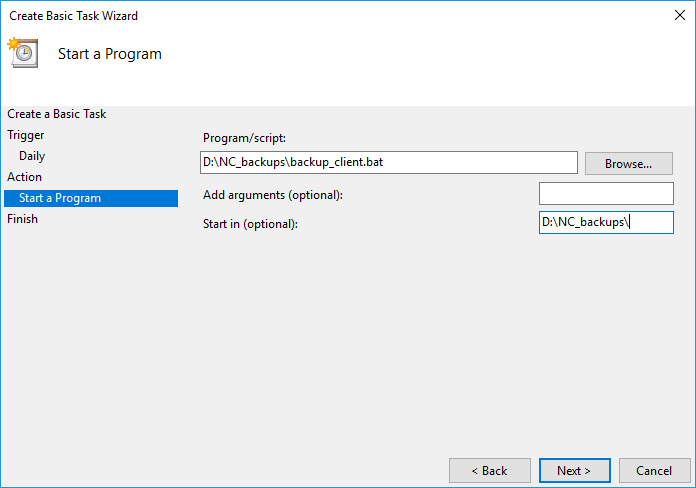
Task: Select the Daily sub-step
Action: [x=32, y=156]
